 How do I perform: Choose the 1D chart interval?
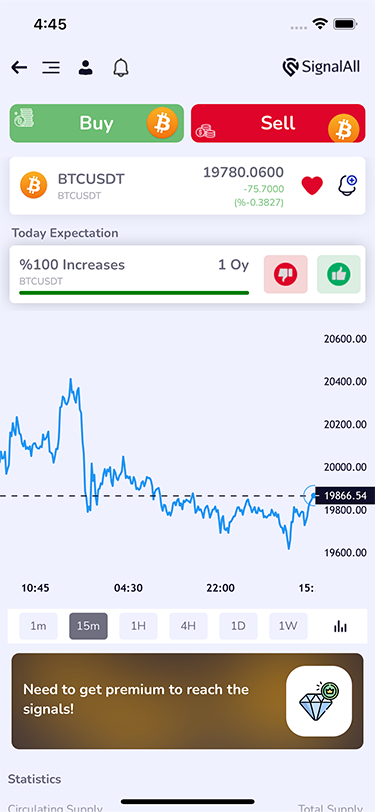[238, 626]
